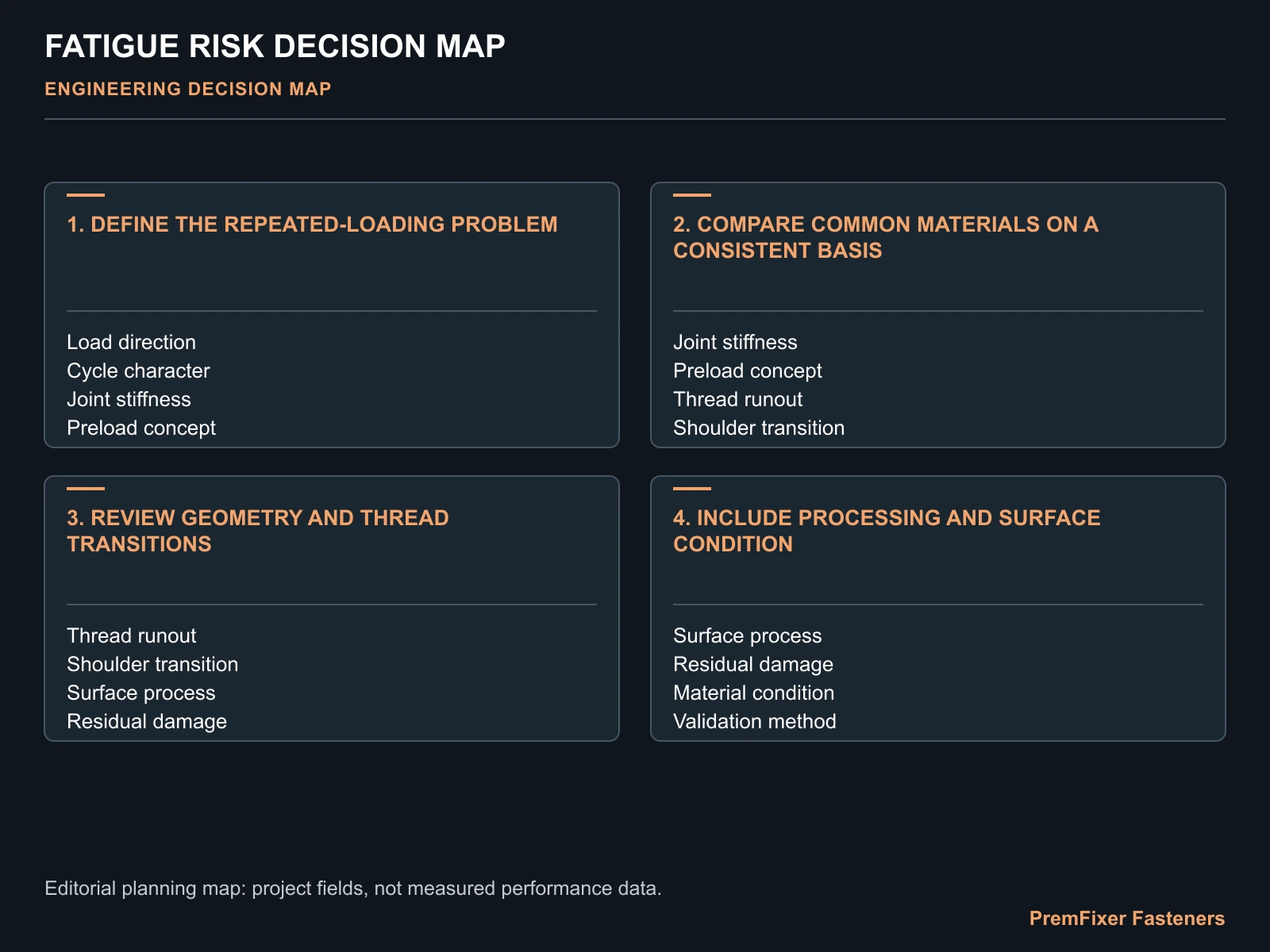Viewport: 1270px width, 952px height.
Task: Click 'Validation method' in card 4
Action: click(755, 721)
